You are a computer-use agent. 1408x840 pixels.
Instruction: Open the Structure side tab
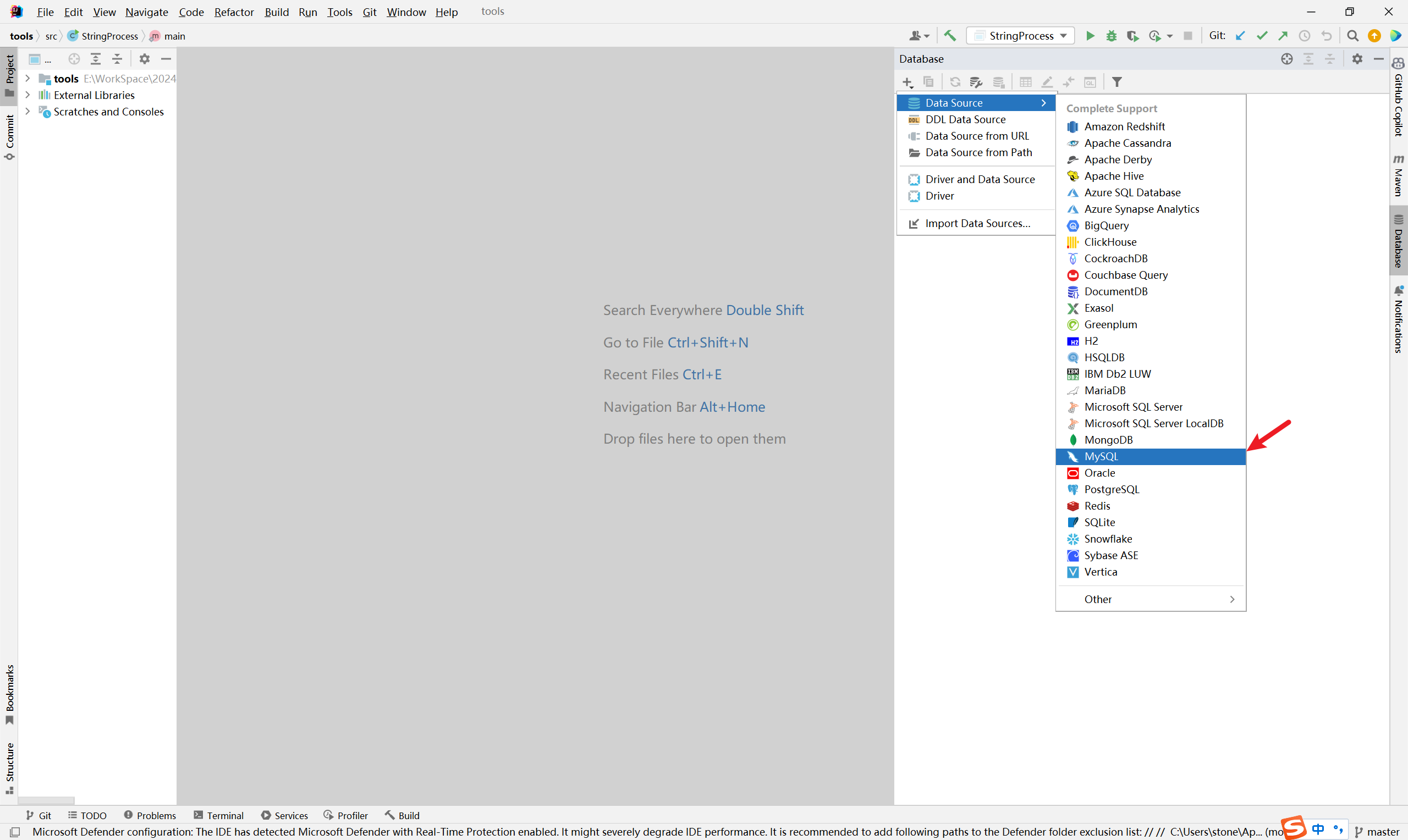point(9,768)
